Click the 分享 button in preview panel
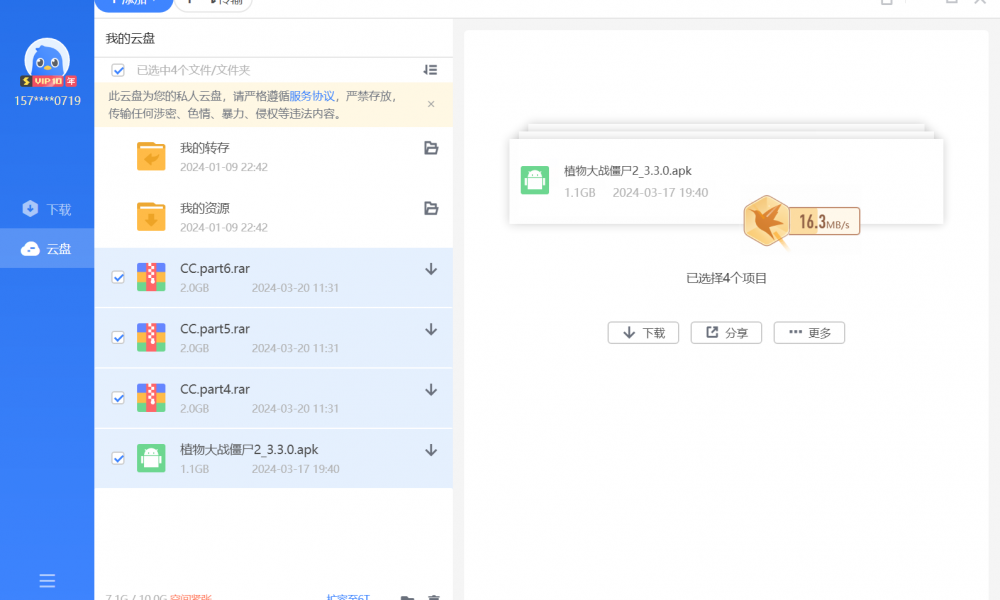 coord(726,333)
